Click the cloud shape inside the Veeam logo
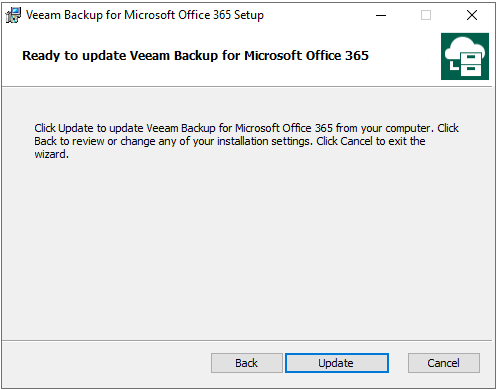This screenshot has width=497, height=390. (463, 48)
